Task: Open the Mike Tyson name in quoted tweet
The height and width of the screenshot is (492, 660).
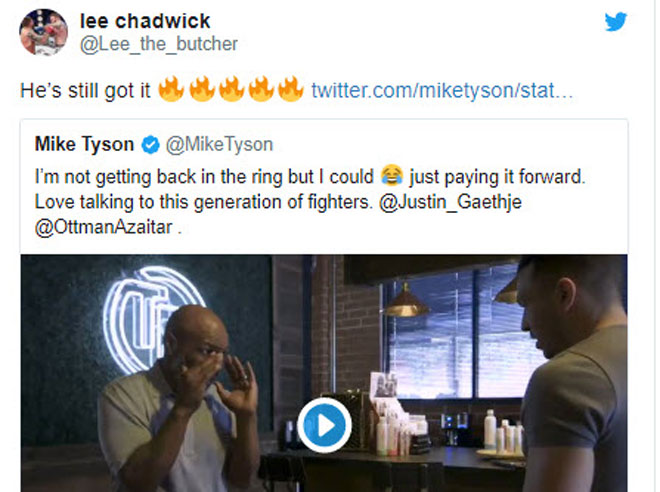Action: pos(84,144)
